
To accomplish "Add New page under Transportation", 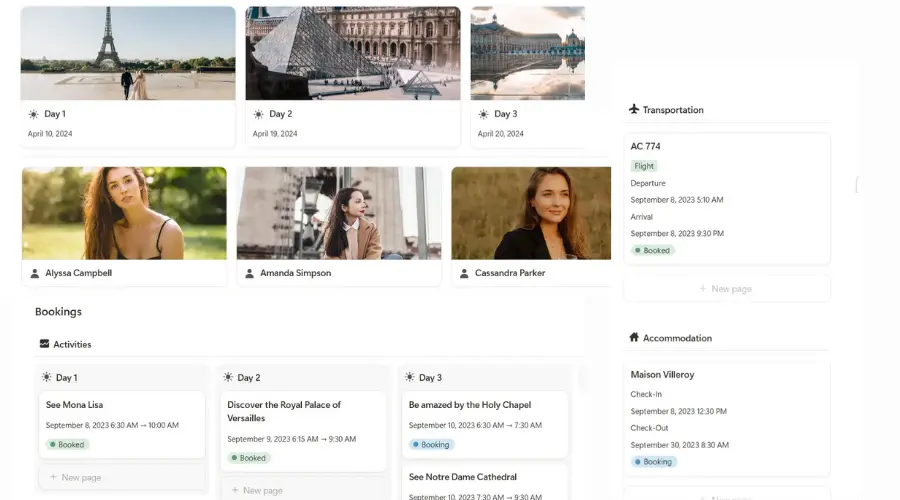I will click(727, 289).
